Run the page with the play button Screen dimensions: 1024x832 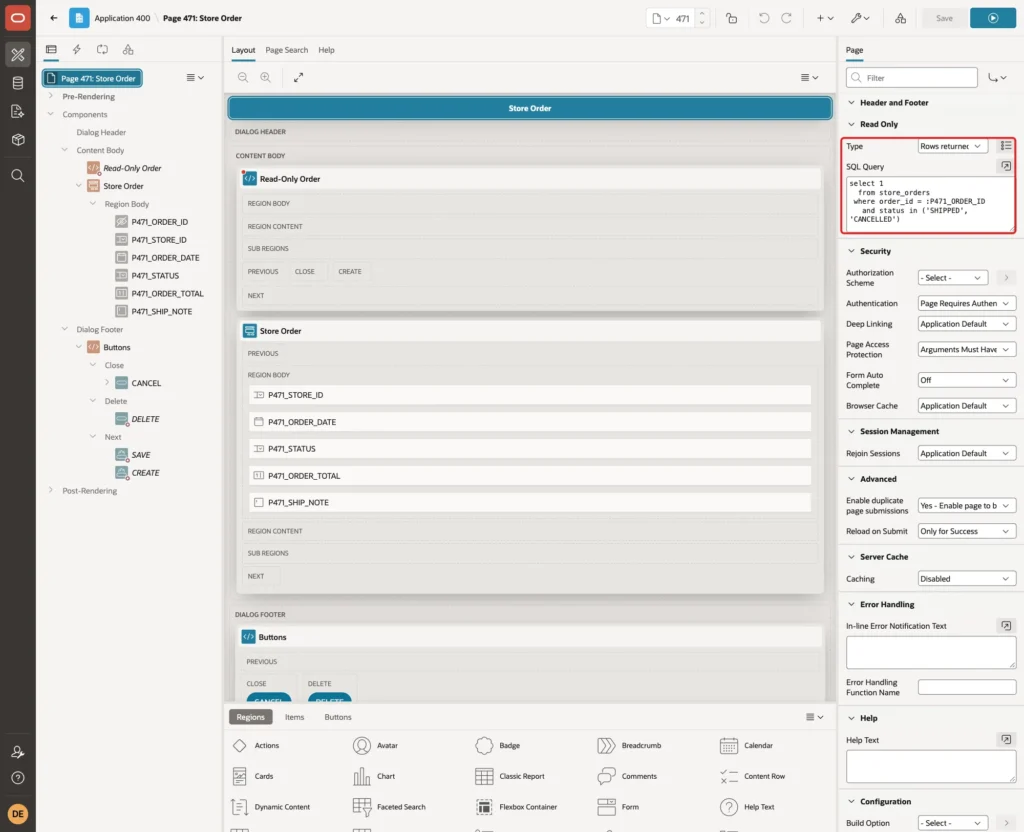click(x=993, y=18)
